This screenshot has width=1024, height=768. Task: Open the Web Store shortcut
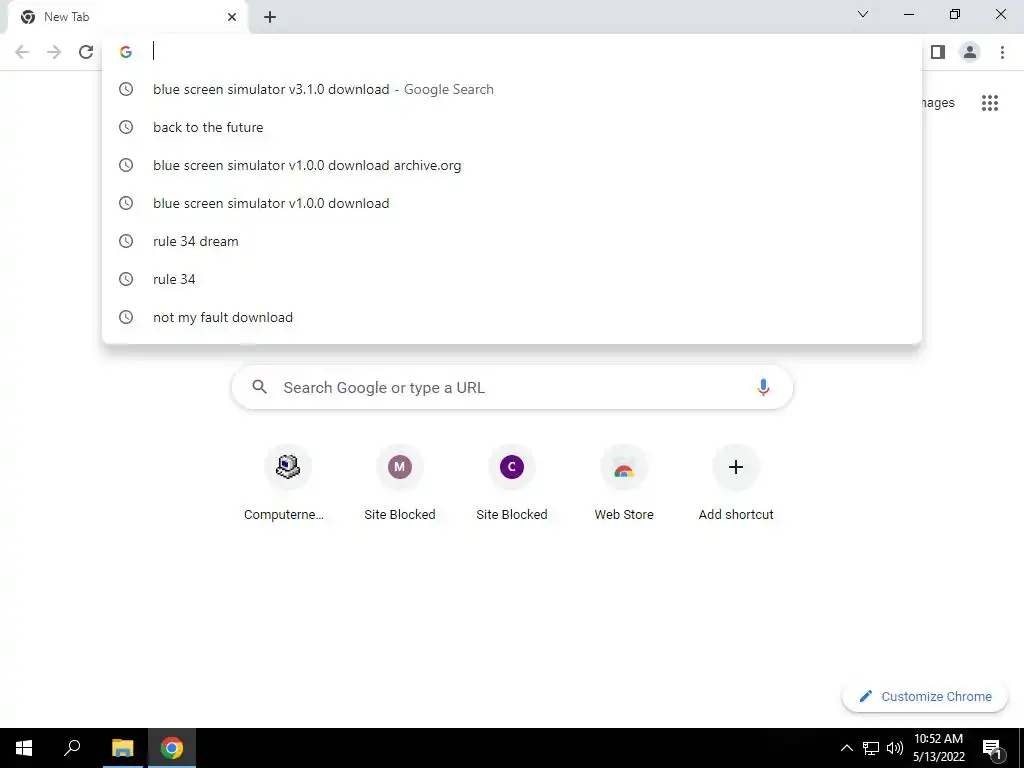click(x=624, y=483)
